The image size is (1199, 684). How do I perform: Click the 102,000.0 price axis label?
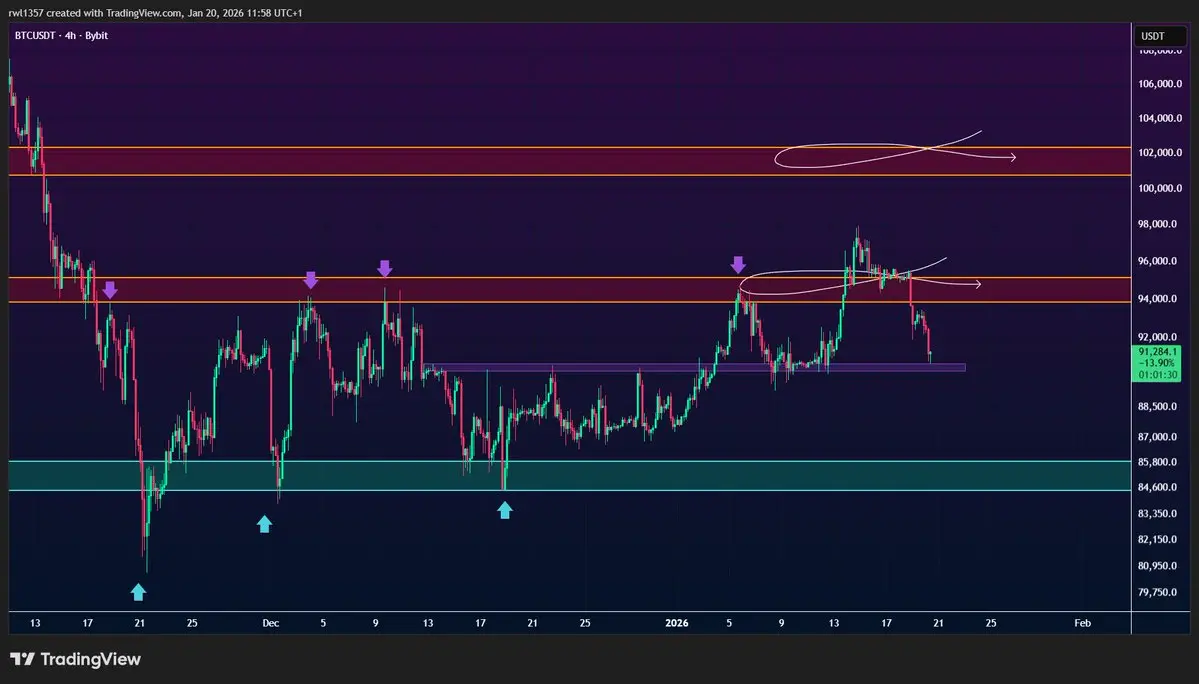pyautogui.click(x=1160, y=153)
